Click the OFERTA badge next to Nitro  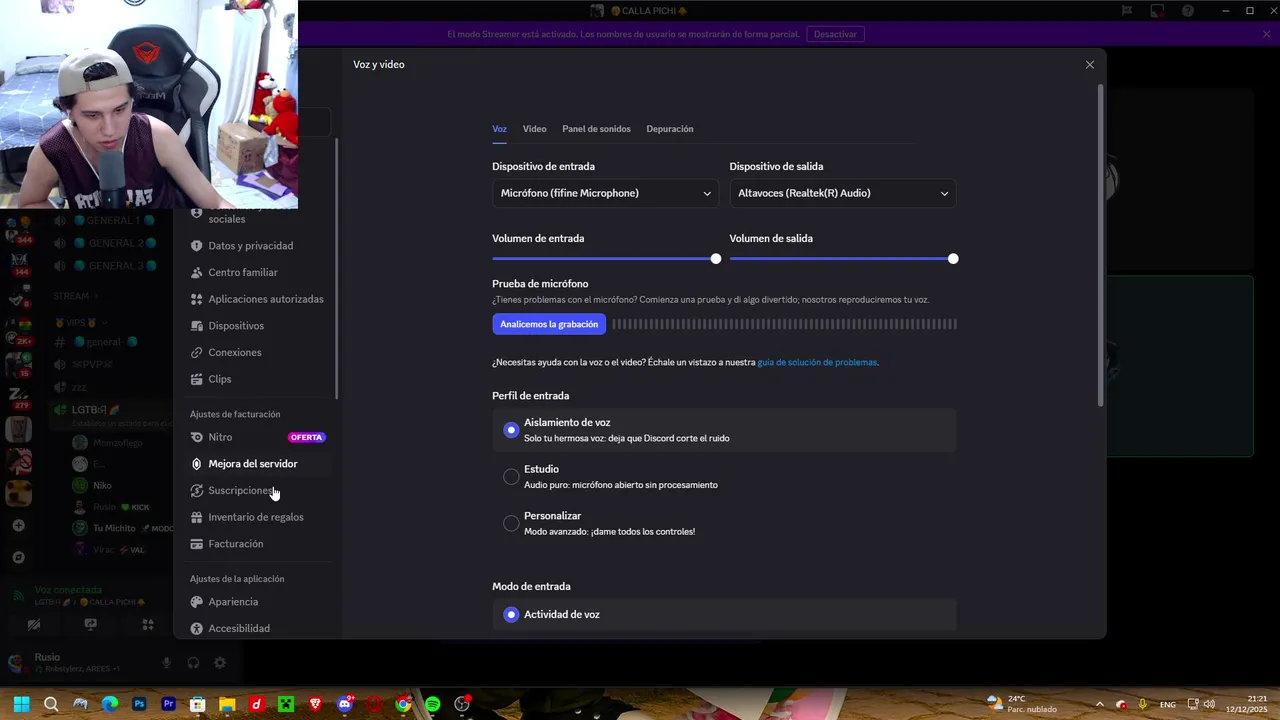coord(306,437)
